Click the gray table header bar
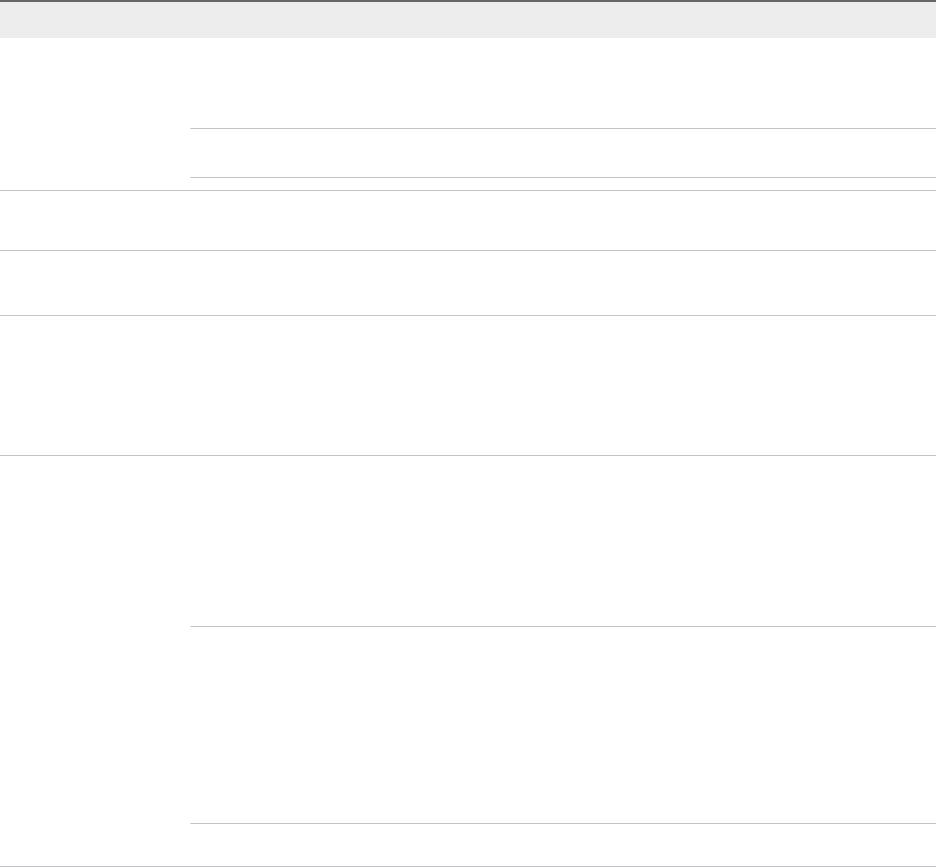The height and width of the screenshot is (867, 936). click(x=468, y=20)
